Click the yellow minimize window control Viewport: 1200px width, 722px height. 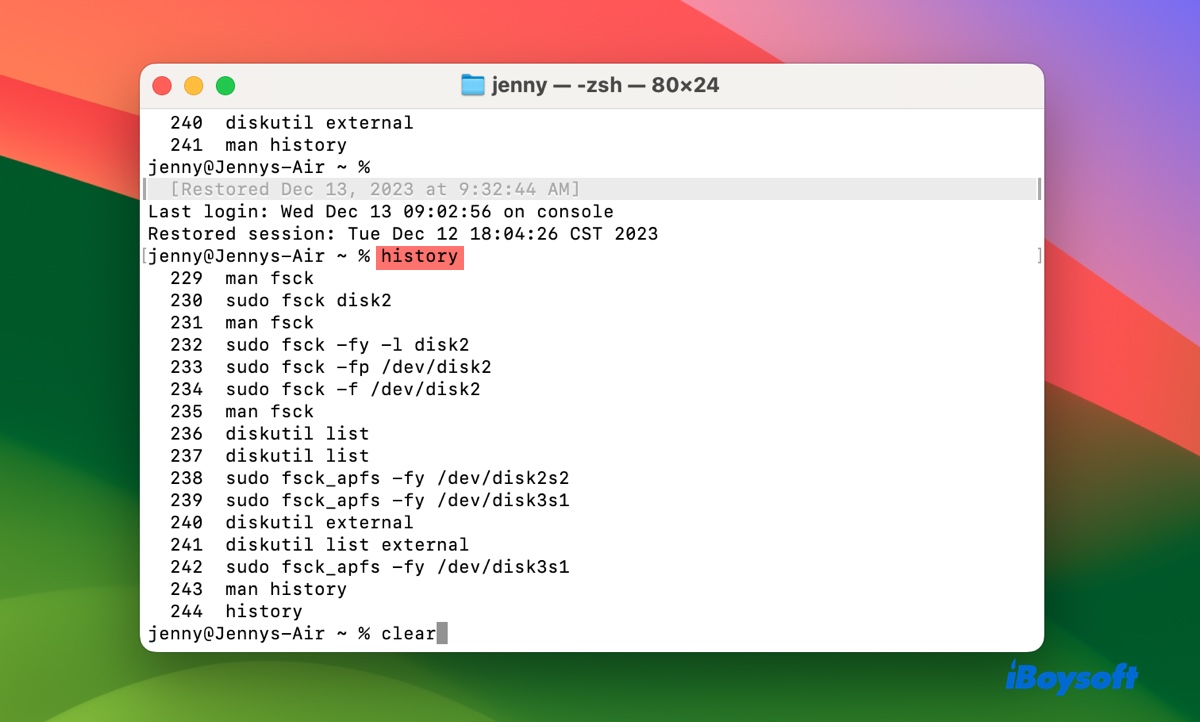tap(194, 85)
